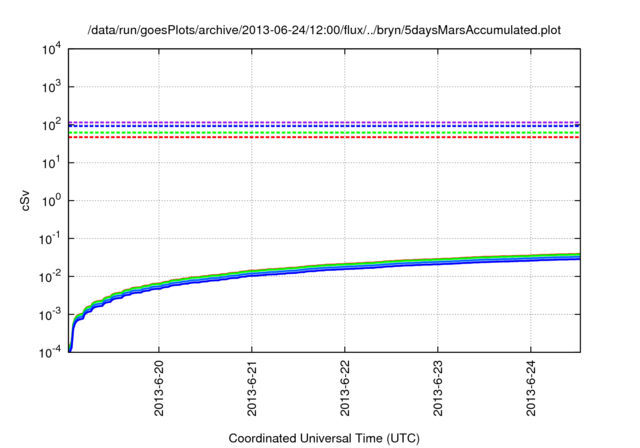Click the 2013-6-22 date tick label
The height and width of the screenshot is (448, 640).
[345, 388]
